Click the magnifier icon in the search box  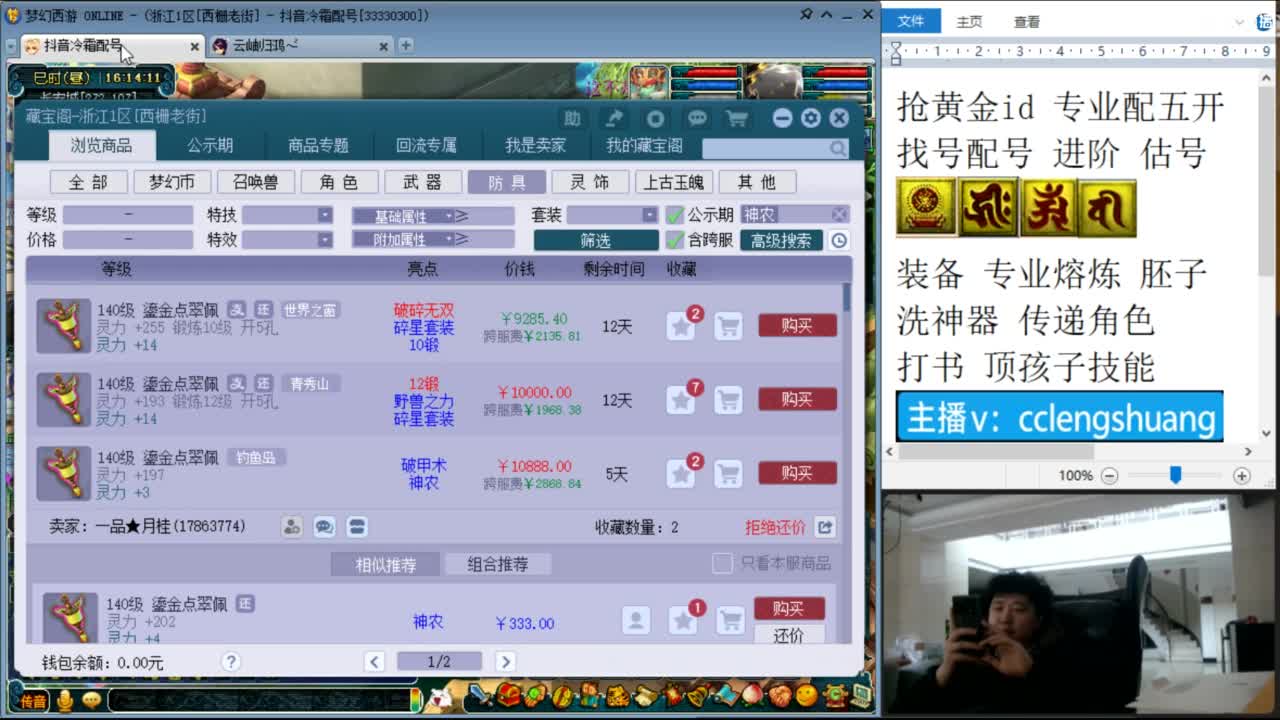(838, 147)
